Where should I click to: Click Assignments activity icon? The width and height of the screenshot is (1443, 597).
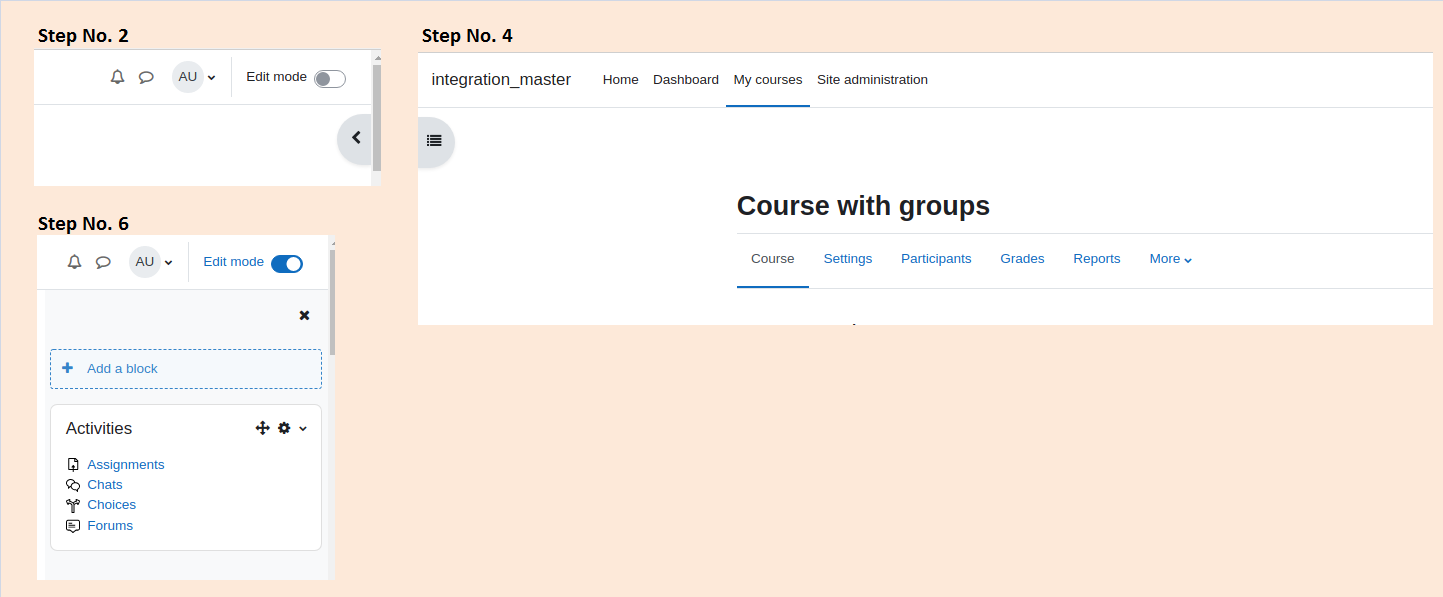click(73, 465)
